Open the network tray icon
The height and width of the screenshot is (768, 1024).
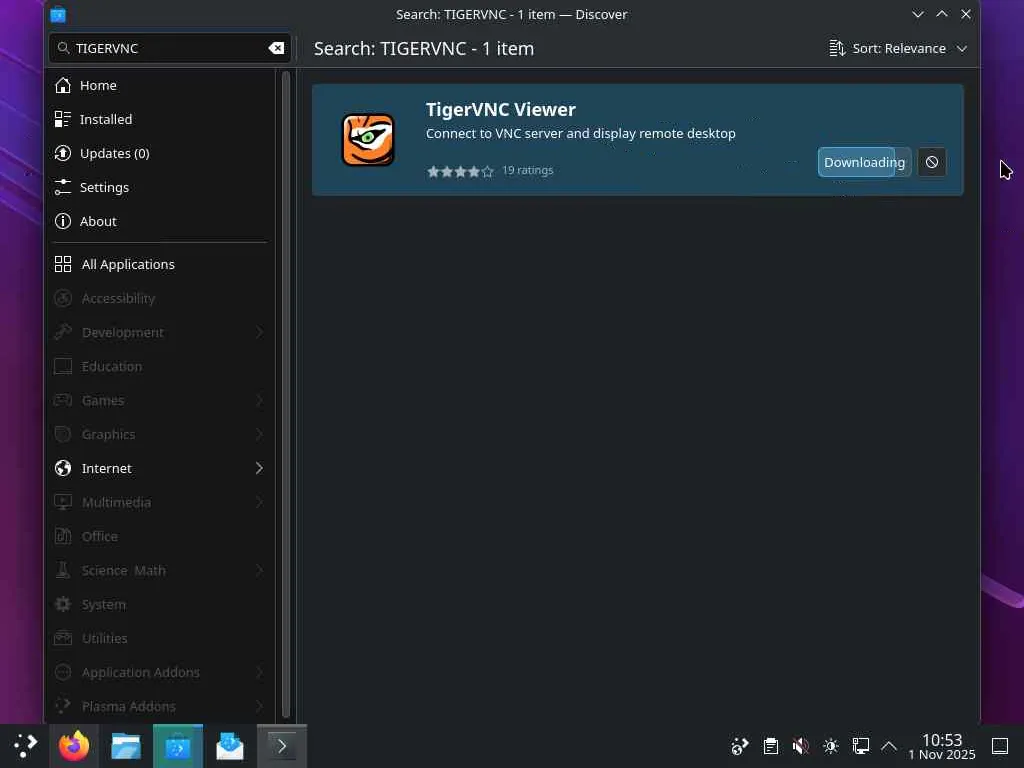861,746
